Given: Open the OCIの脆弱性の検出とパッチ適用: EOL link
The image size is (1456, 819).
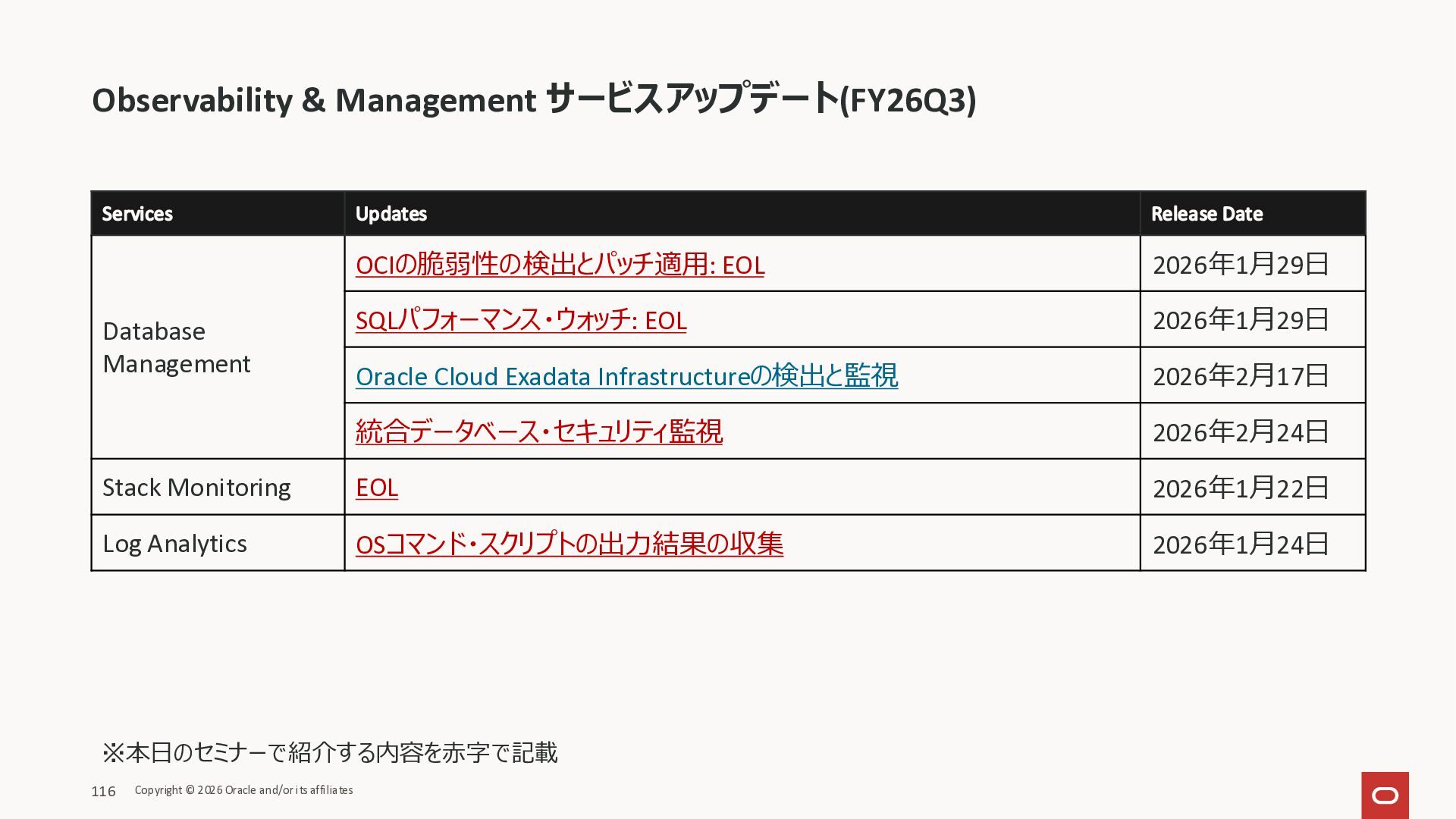Looking at the screenshot, I should (560, 265).
